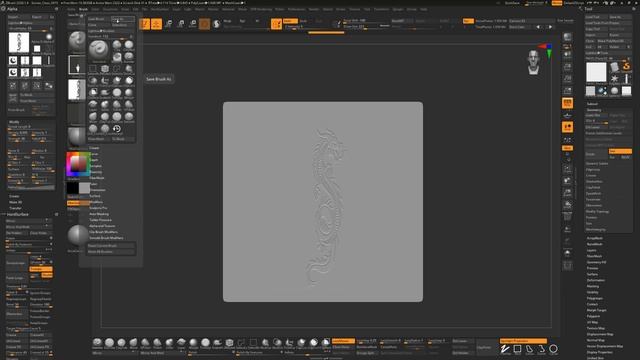Toggle the orange LazyMouse button in bottom shelf
The width and height of the screenshot is (640, 360).
tap(343, 341)
